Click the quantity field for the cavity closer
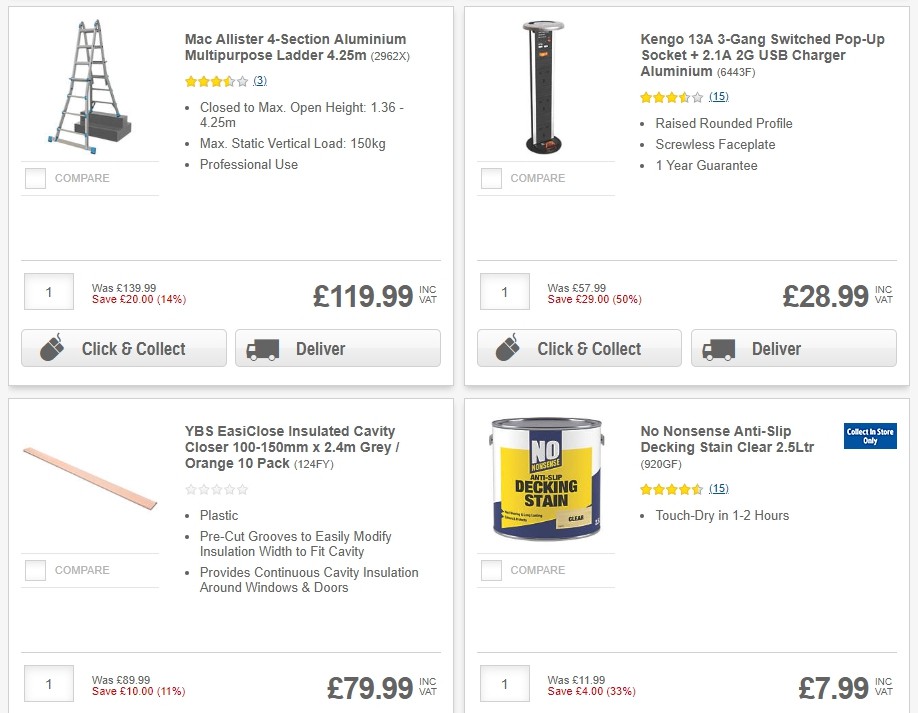The width and height of the screenshot is (918, 713). (48, 684)
